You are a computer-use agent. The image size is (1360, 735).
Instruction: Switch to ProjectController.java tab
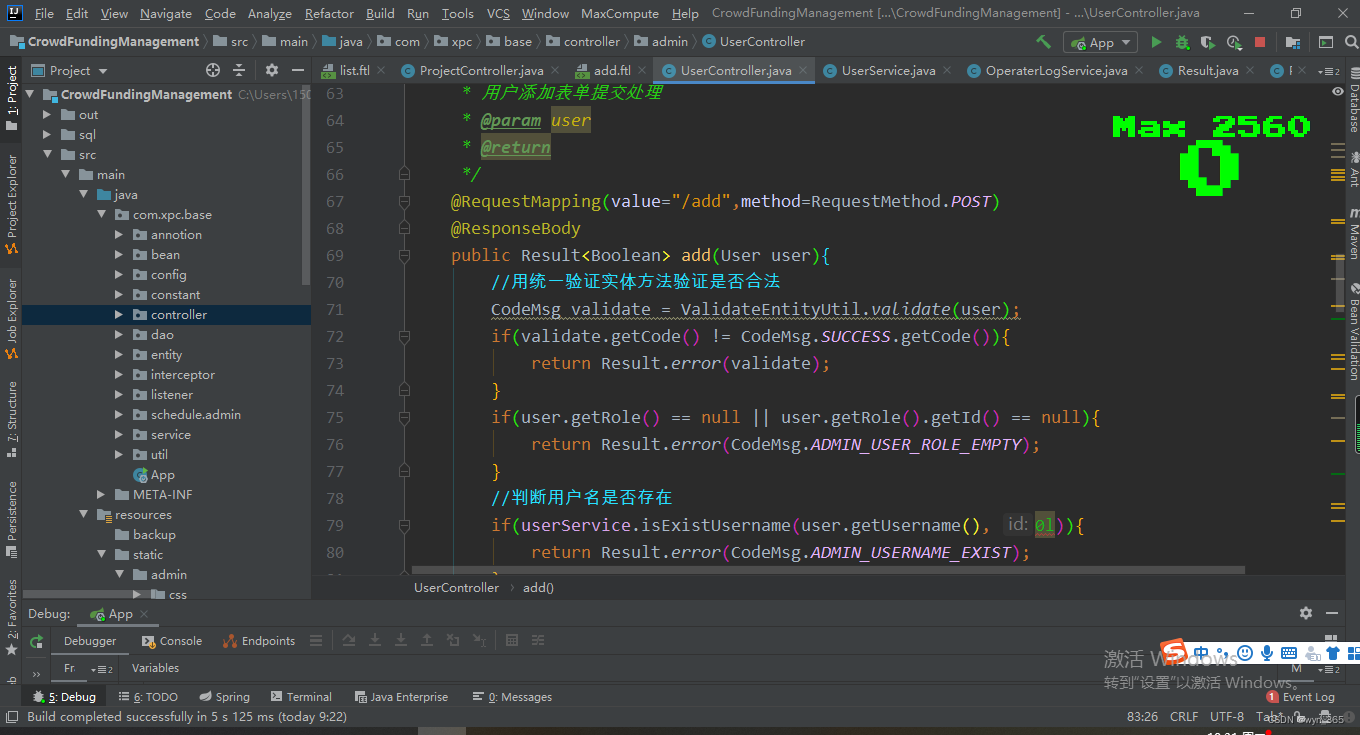click(481, 71)
